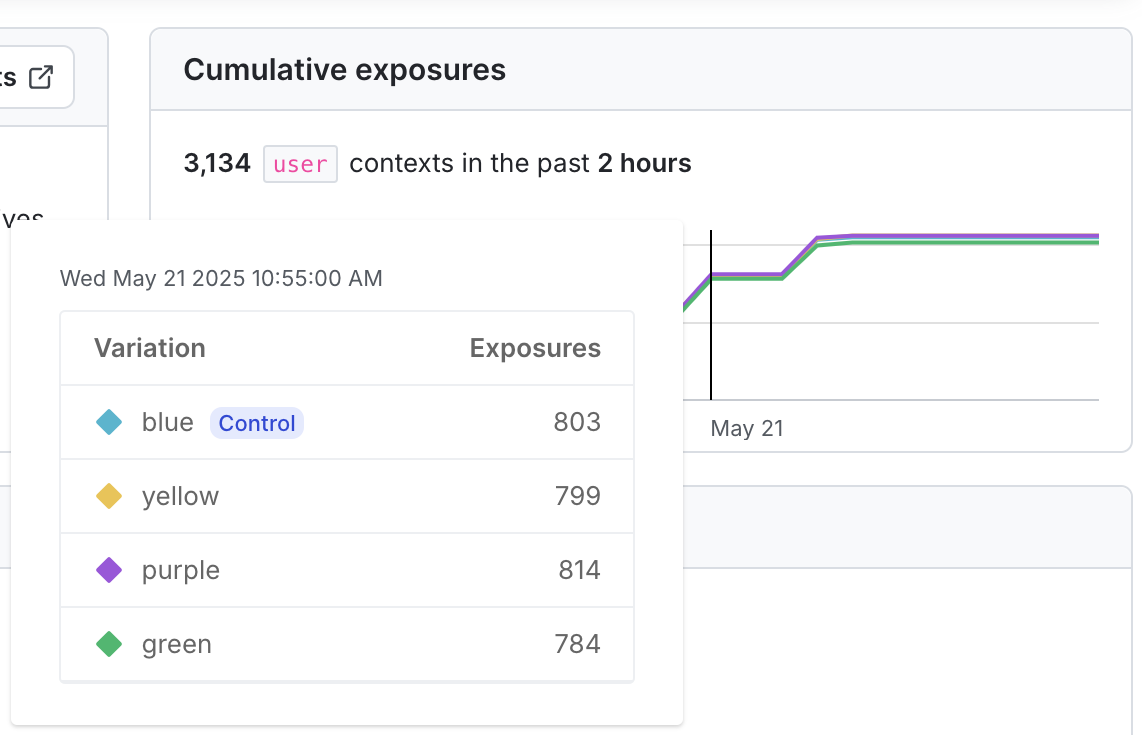
Task: Select the Control badge next to blue
Action: pos(257,423)
